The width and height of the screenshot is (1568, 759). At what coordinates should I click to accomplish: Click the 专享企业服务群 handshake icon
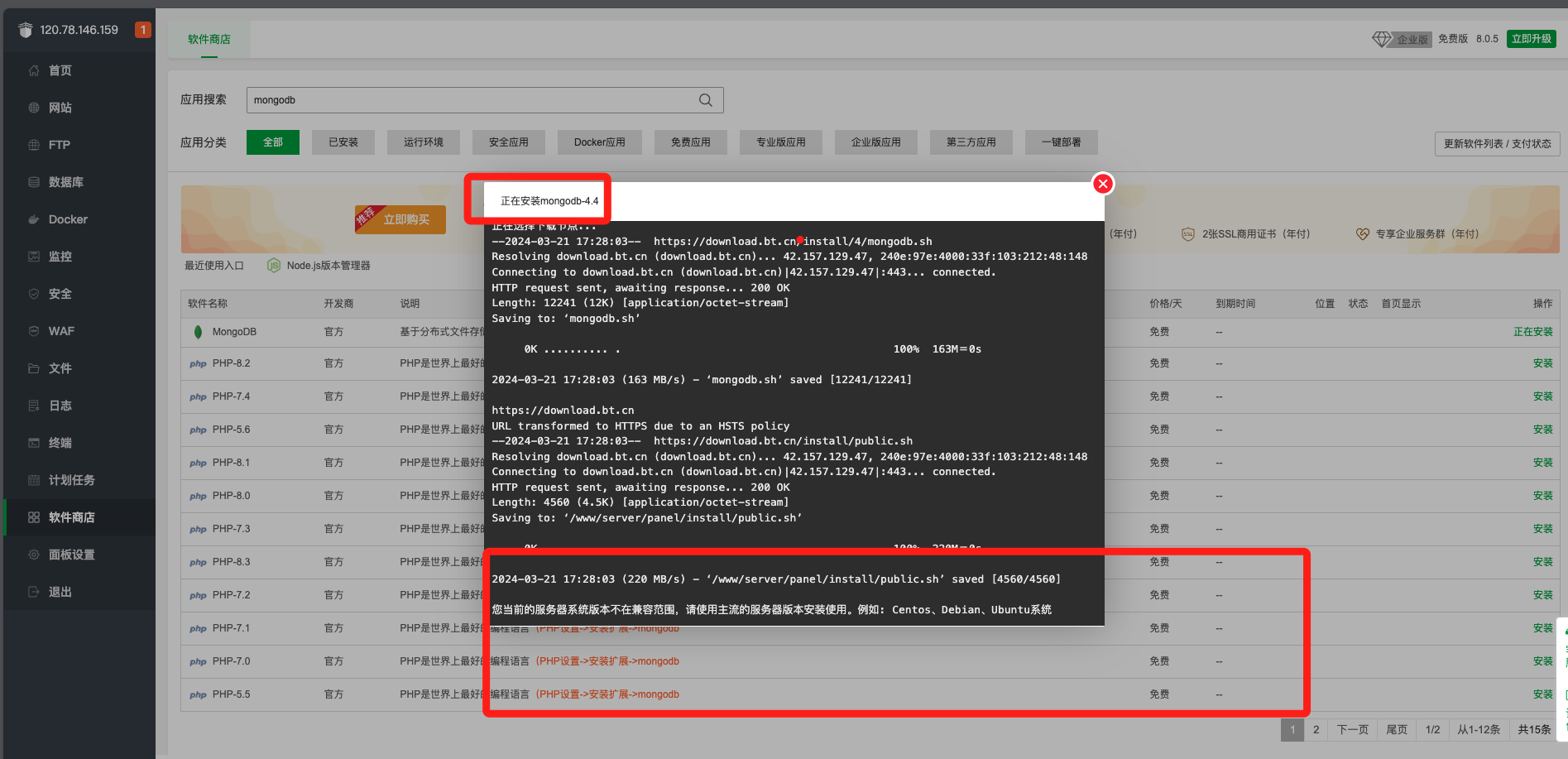click(x=1362, y=234)
